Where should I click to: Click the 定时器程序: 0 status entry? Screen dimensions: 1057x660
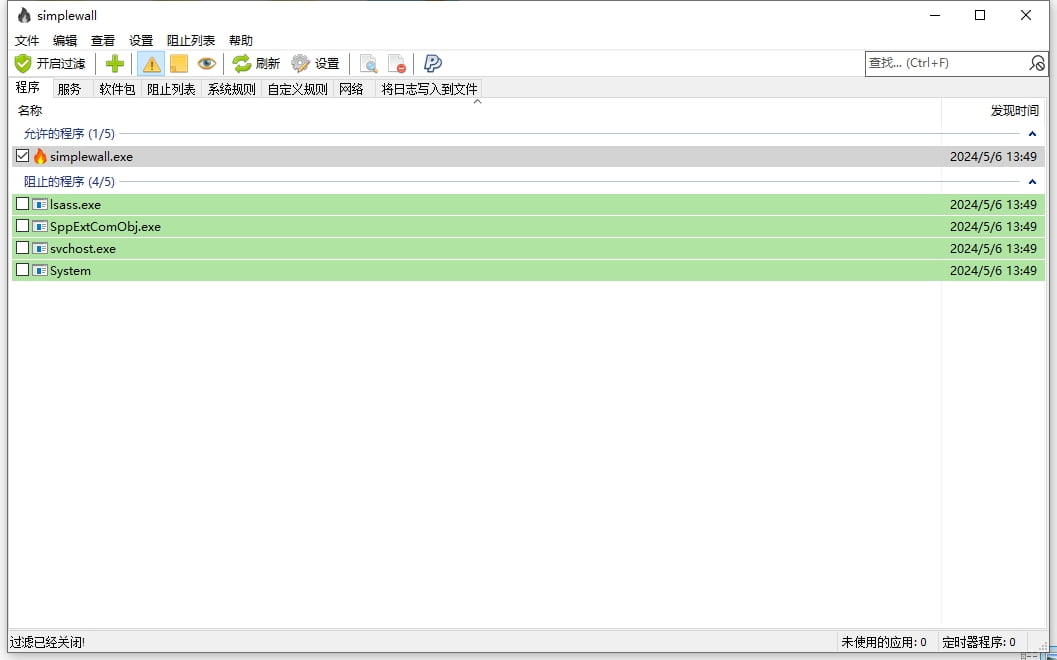(979, 642)
